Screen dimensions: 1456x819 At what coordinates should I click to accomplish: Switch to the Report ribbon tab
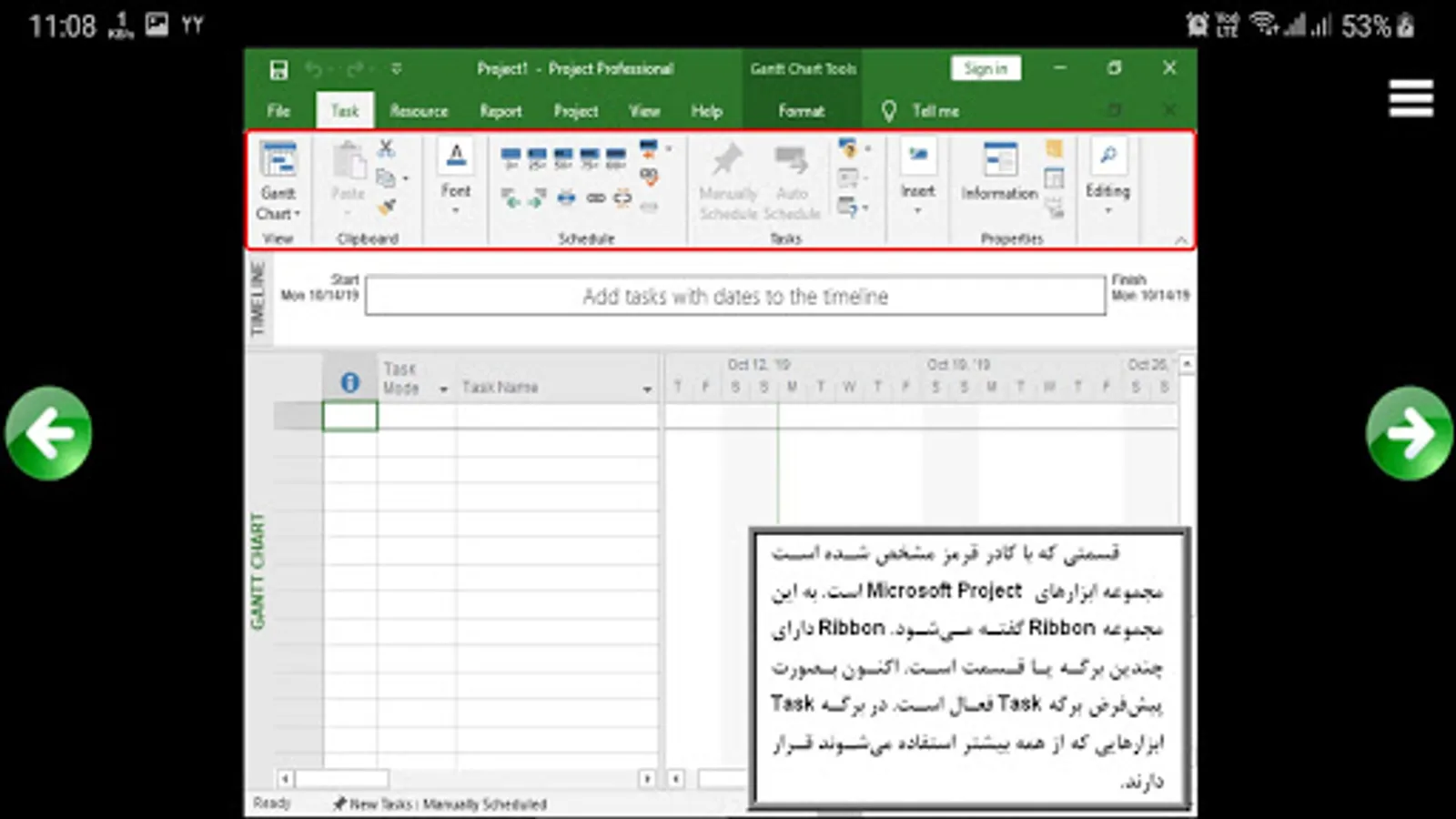500,111
